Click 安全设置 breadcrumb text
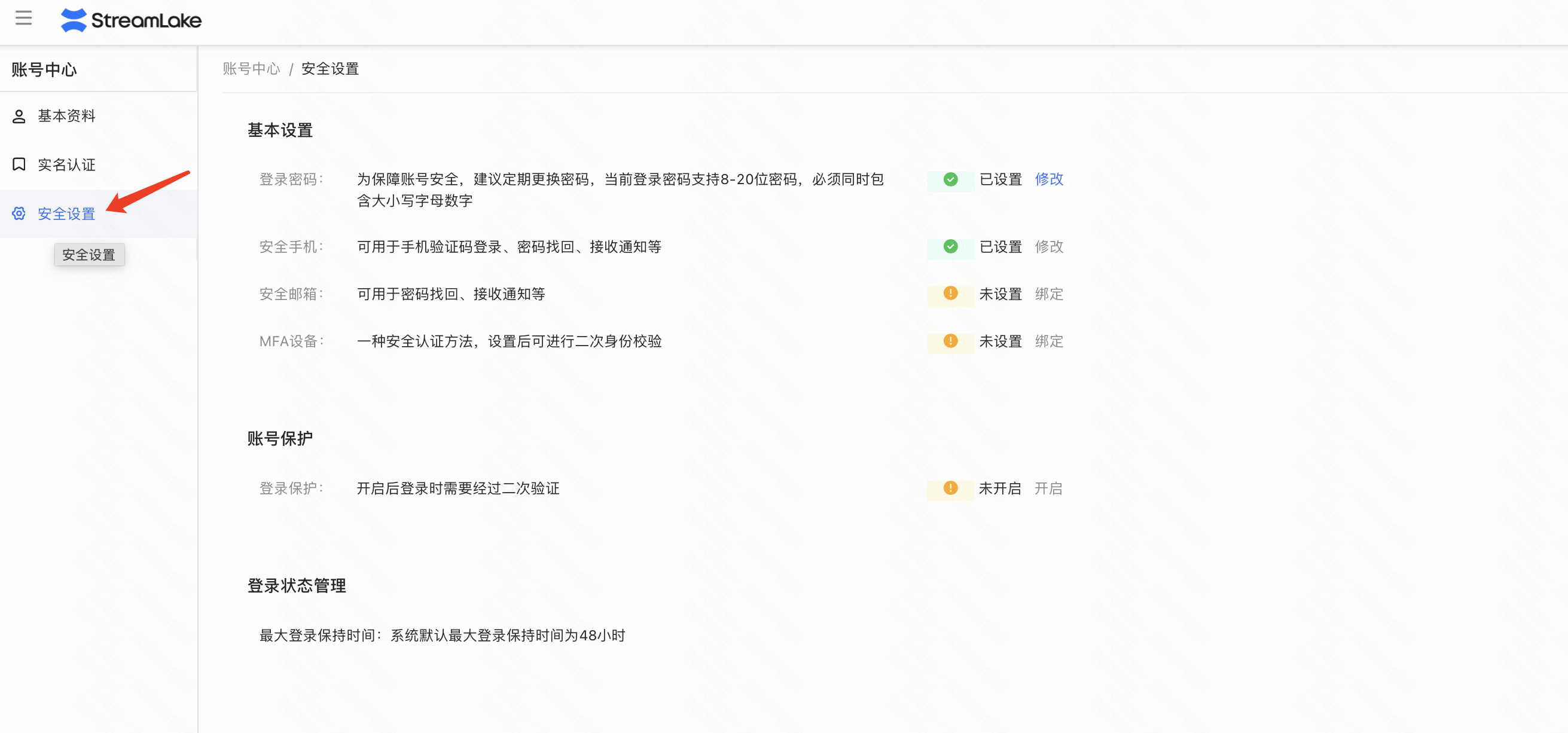1568x733 pixels. 331,69
